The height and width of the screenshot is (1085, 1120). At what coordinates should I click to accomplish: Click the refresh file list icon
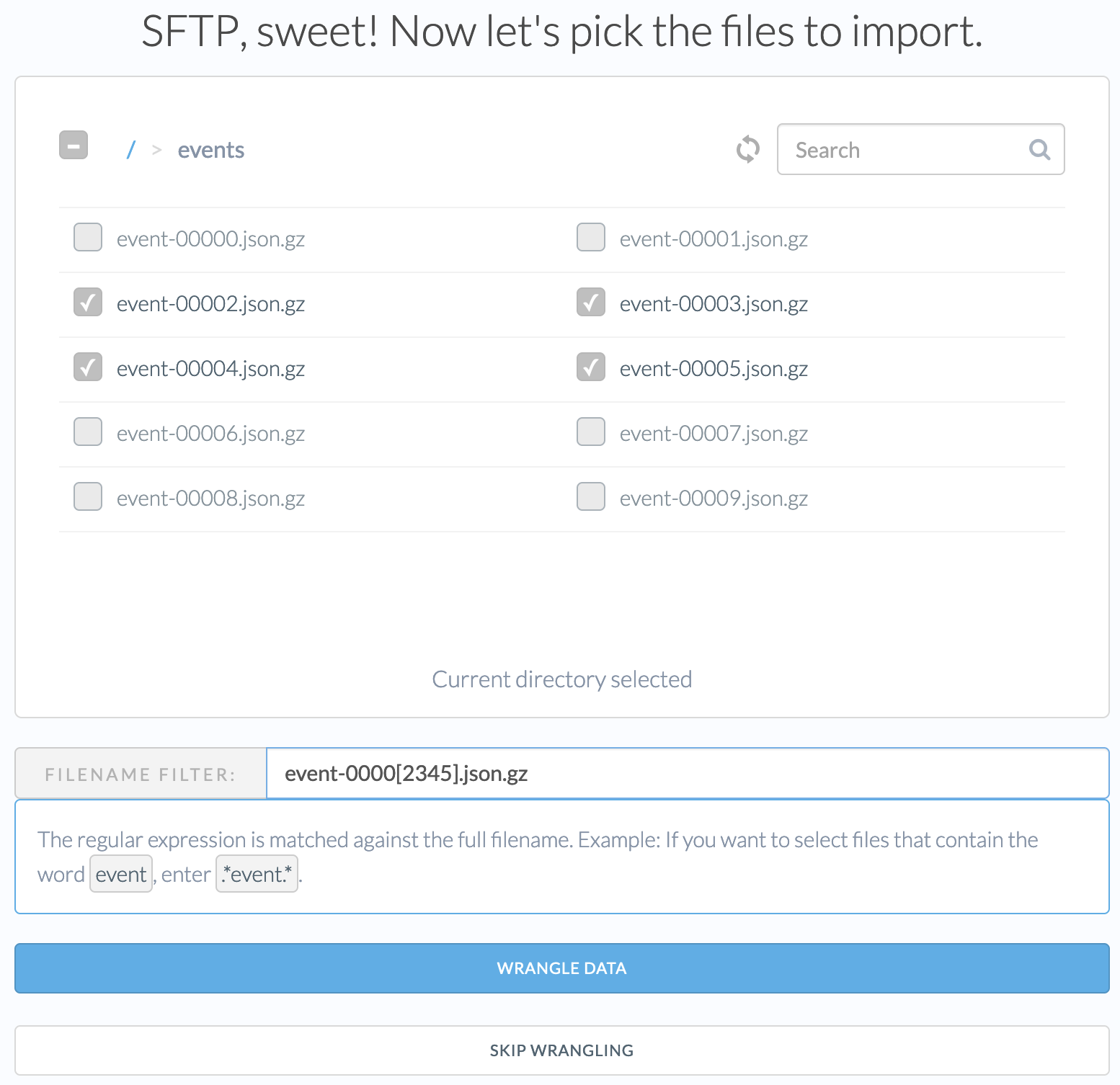[747, 149]
